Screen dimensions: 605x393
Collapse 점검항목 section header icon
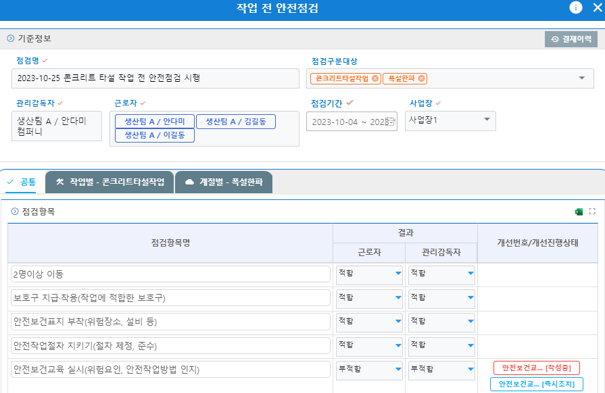pos(15,211)
